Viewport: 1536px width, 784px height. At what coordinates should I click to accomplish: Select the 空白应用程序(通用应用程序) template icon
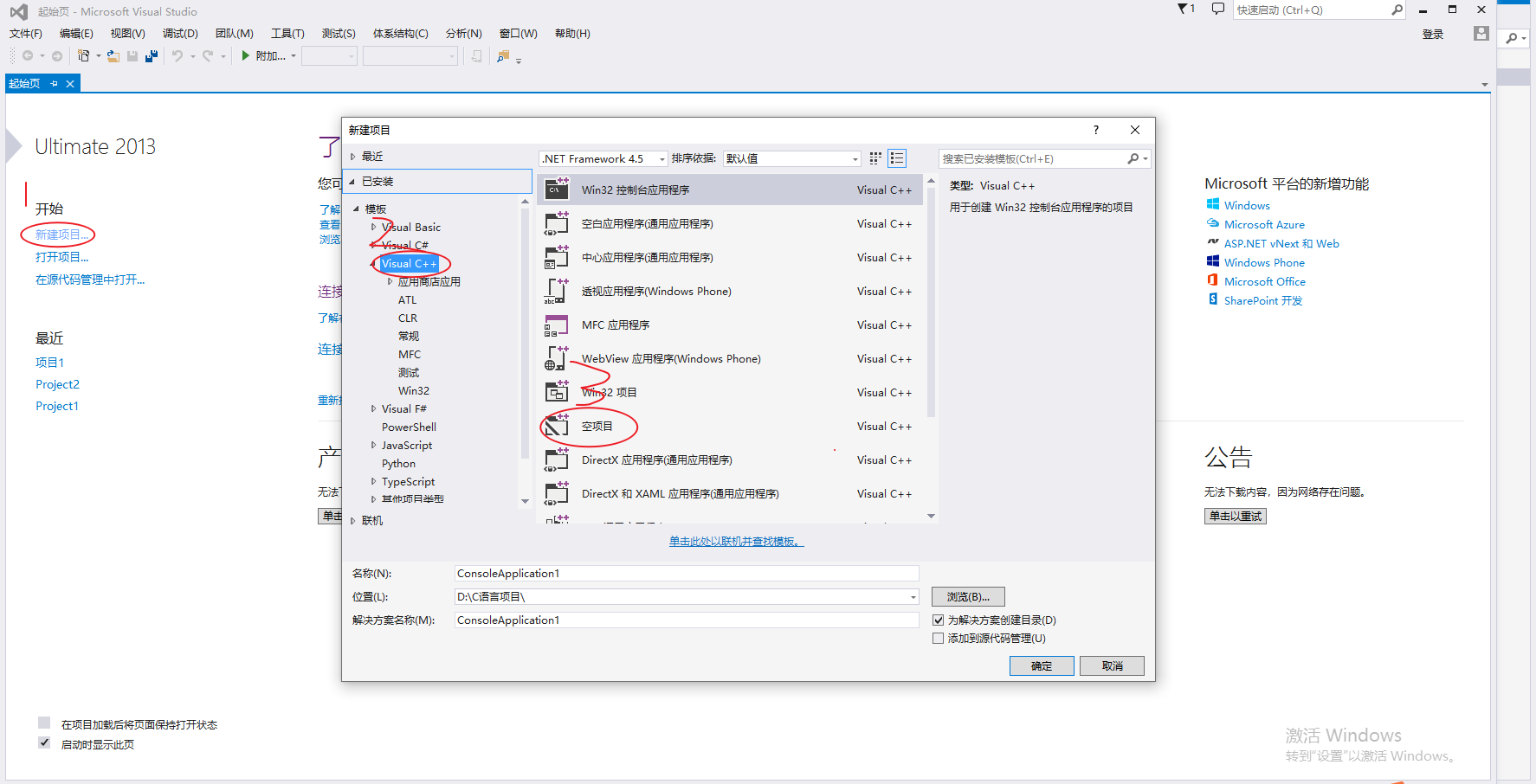pyautogui.click(x=557, y=223)
